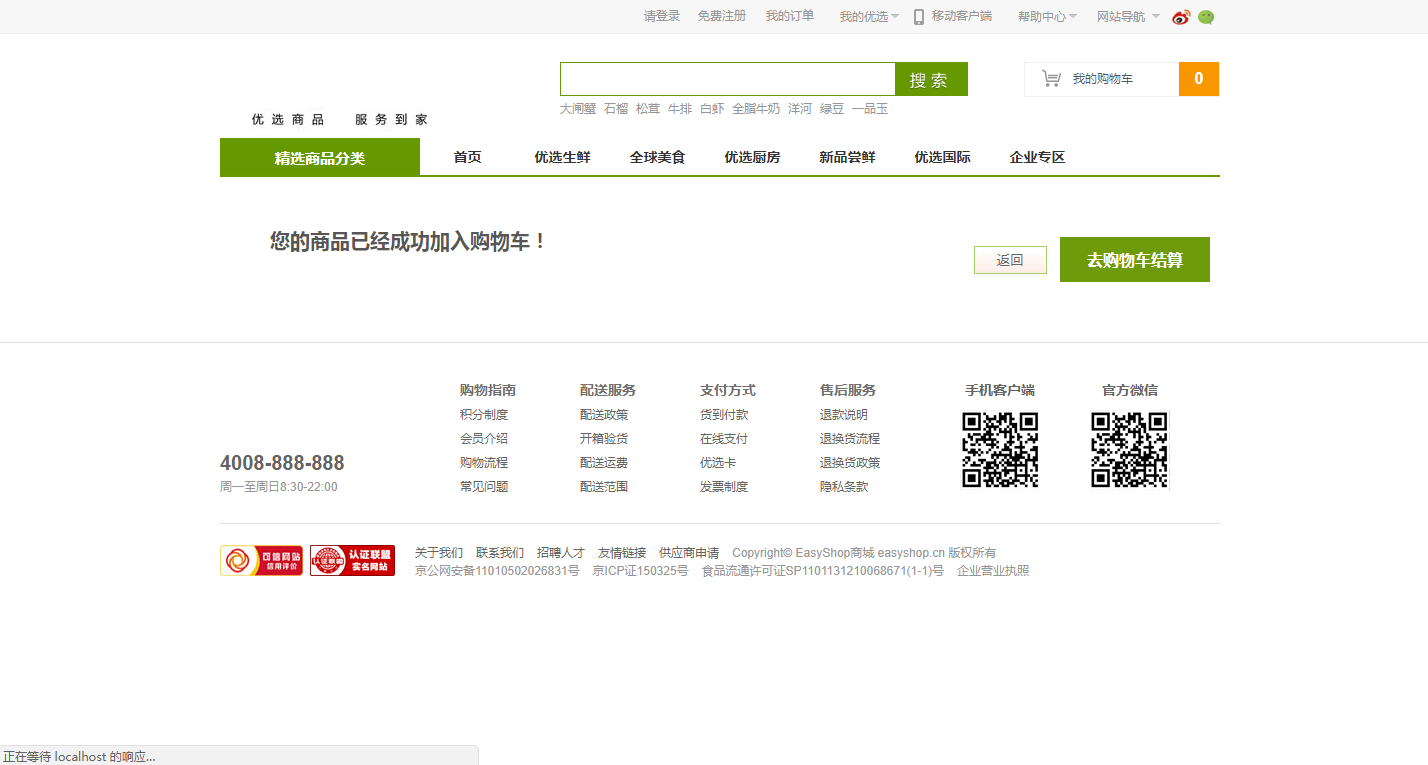This screenshot has width=1428, height=765.
Task: Open the 优选生鲜 nav tab
Action: (x=562, y=157)
